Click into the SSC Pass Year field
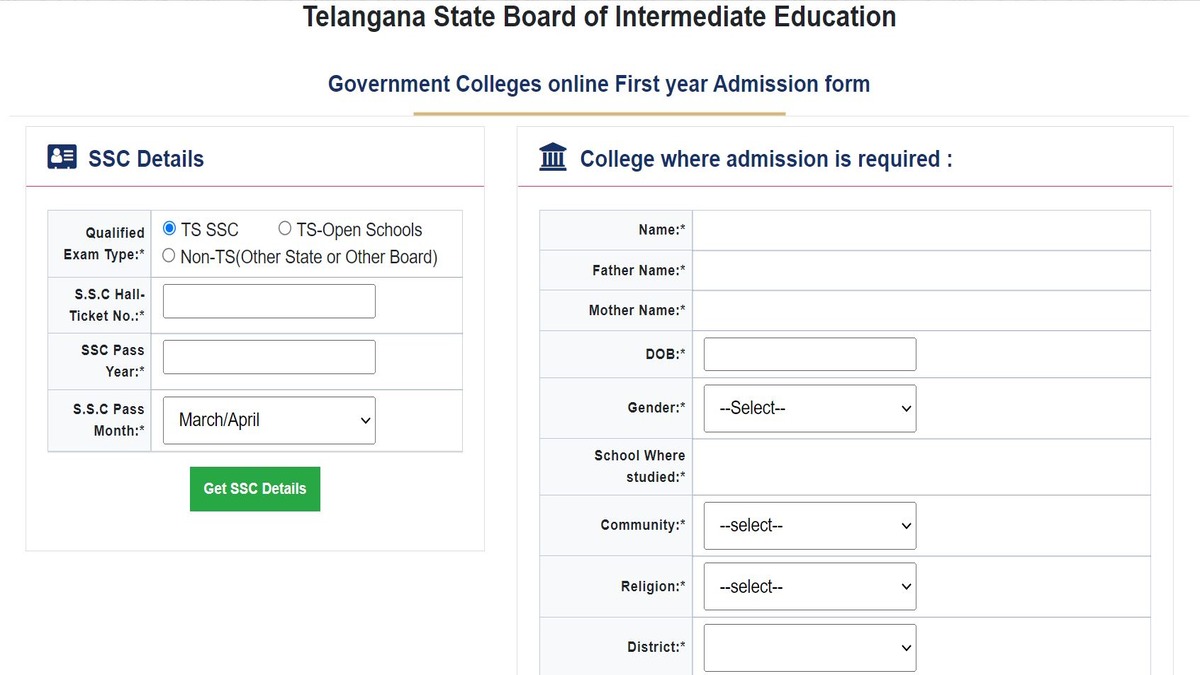This screenshot has height=675, width=1200. [269, 357]
